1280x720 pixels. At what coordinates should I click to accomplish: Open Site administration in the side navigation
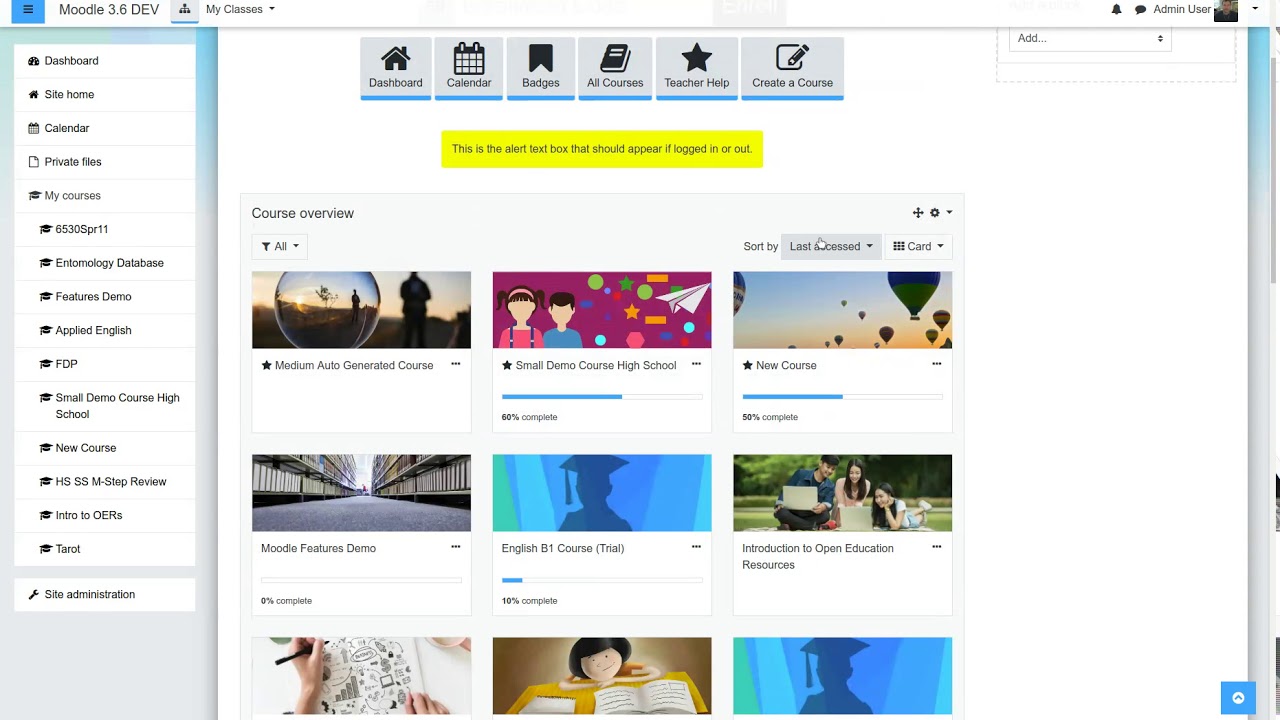click(105, 594)
